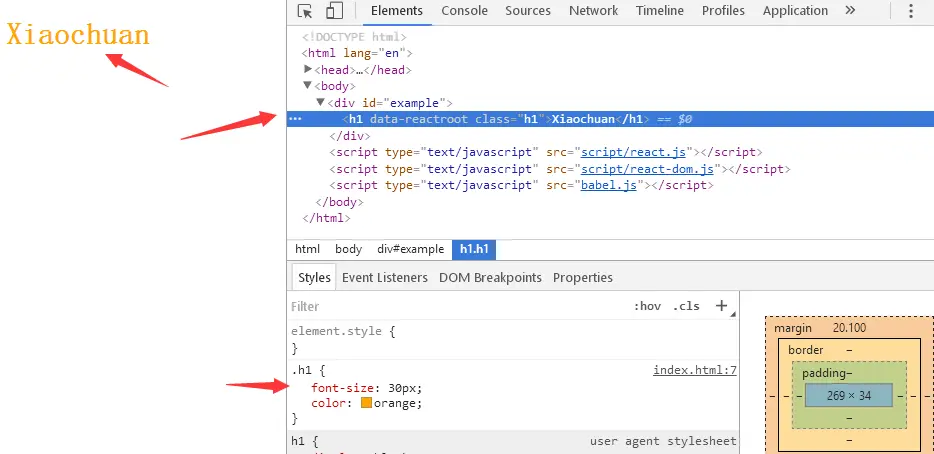This screenshot has height=454, width=934.
Task: Click the .h1 selector text
Action: (x=301, y=371)
